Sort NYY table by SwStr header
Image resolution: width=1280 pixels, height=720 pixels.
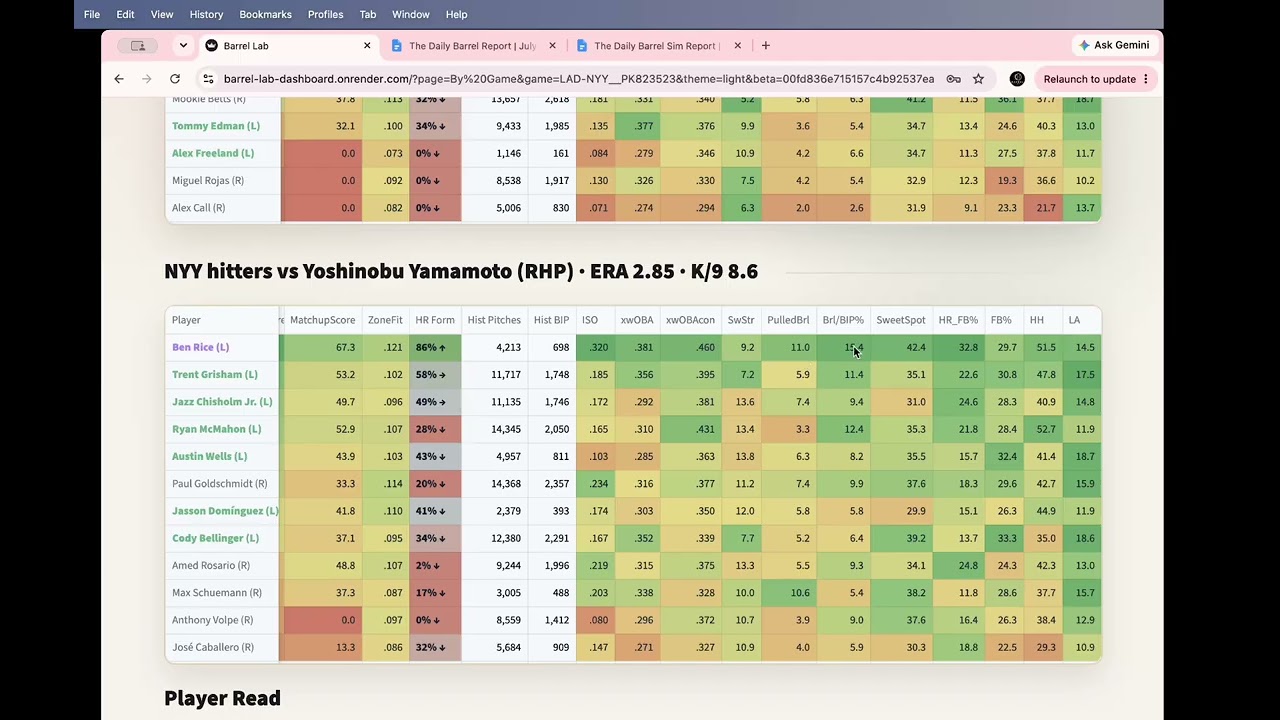(x=741, y=320)
